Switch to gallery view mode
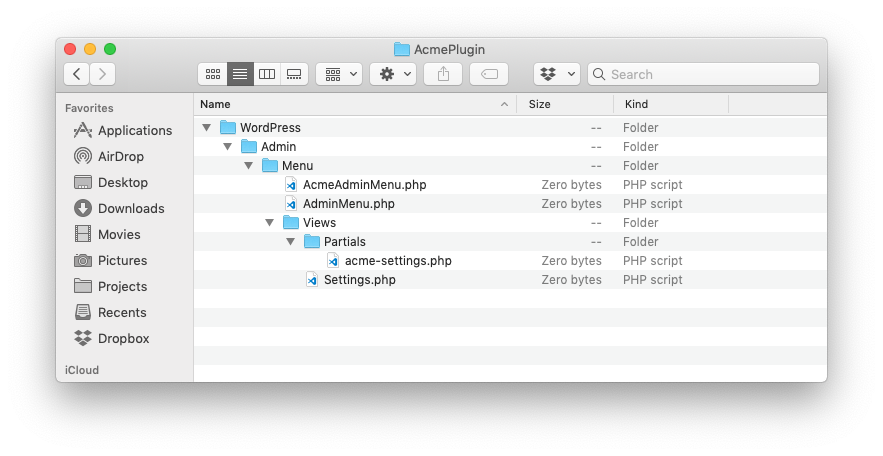This screenshot has width=883, height=456. (294, 74)
